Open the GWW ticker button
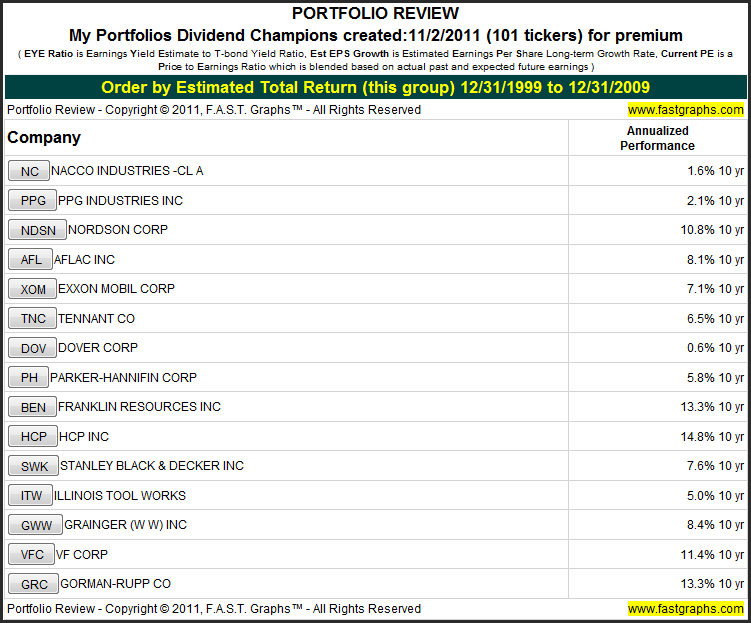This screenshot has width=751, height=623. tap(35, 525)
